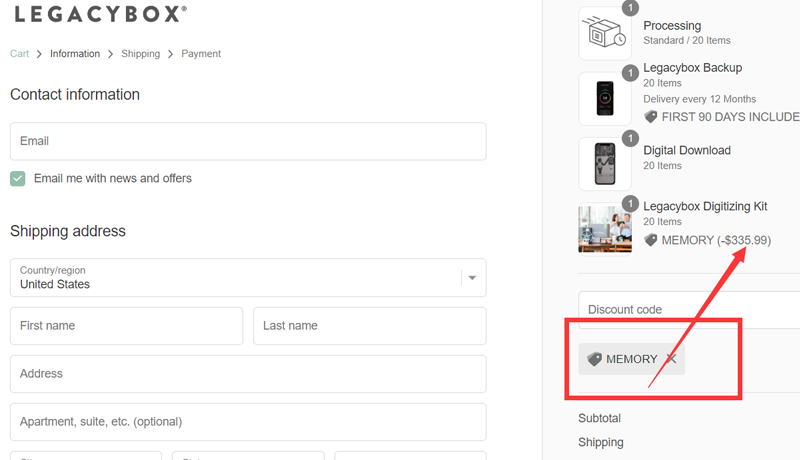Select the Payment breadcrumb step
This screenshot has height=460, width=800.
coord(201,54)
